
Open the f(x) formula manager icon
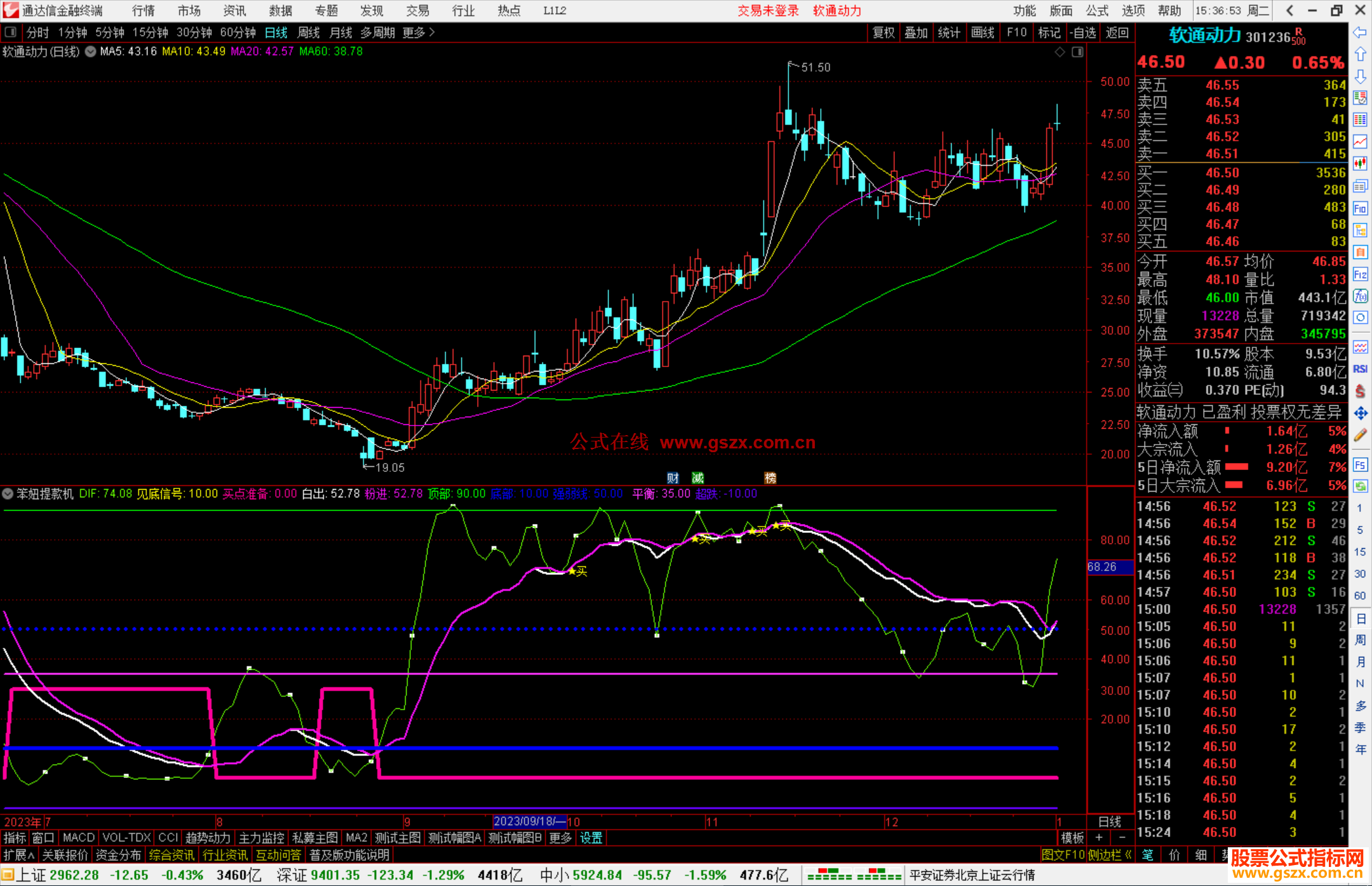[x=1360, y=296]
